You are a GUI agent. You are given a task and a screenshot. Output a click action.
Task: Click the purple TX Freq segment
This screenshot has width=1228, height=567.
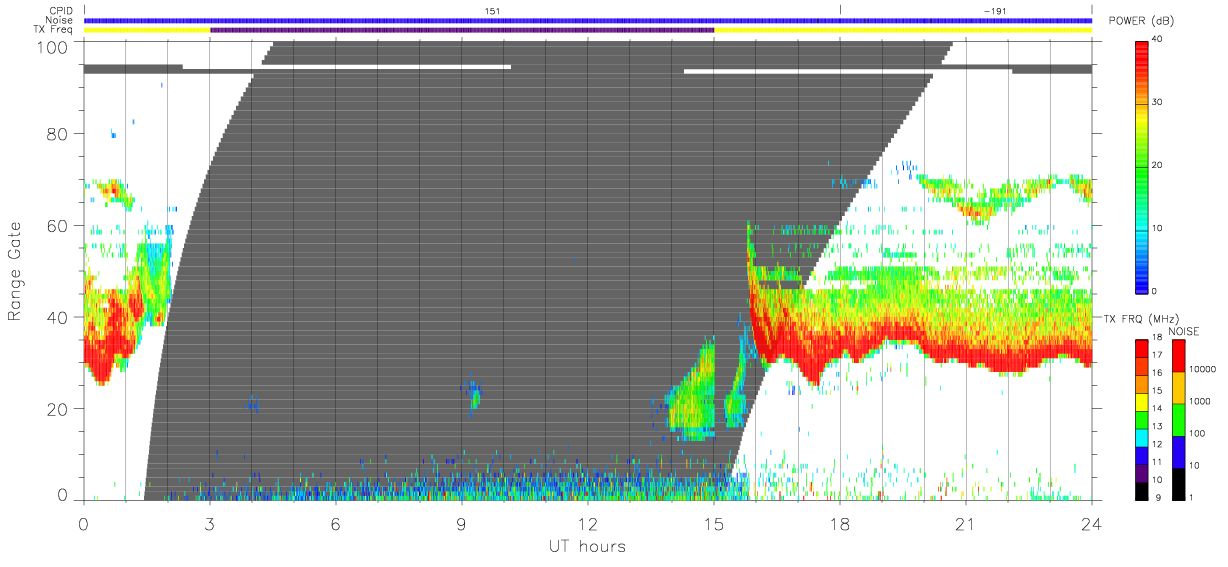(x=462, y=30)
